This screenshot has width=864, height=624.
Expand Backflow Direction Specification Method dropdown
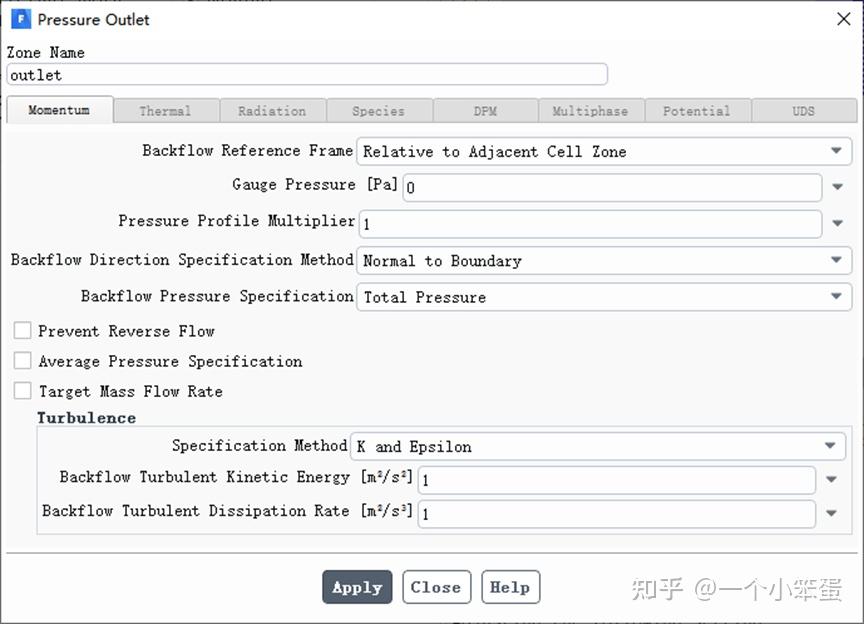pos(836,260)
